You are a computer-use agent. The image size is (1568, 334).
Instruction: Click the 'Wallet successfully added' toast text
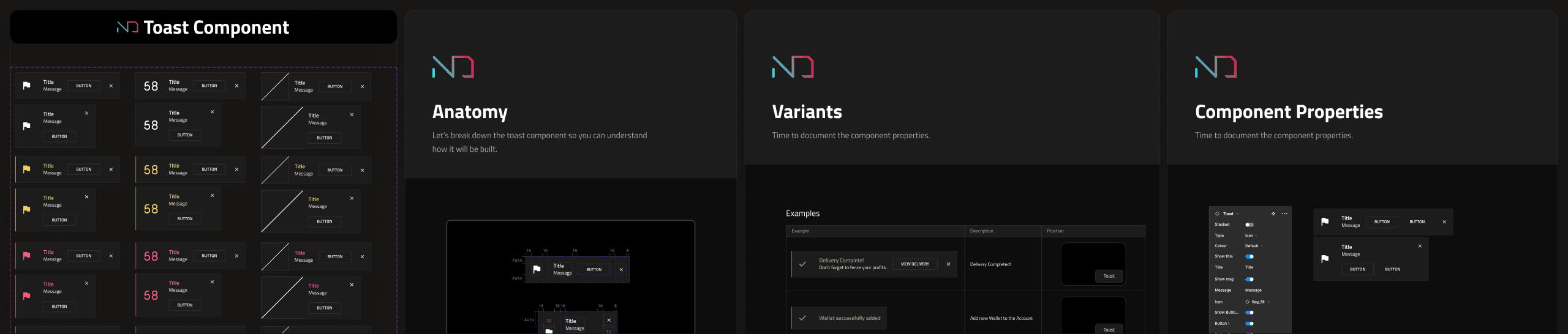point(850,318)
